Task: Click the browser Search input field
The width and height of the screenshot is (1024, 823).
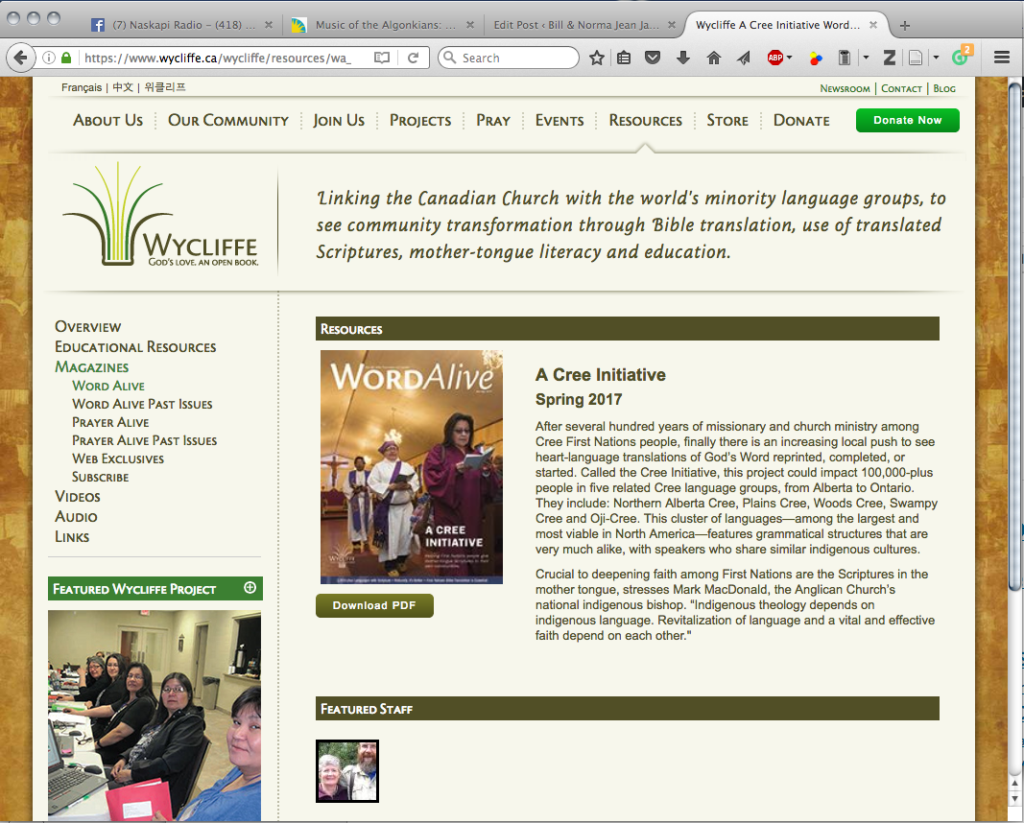Action: (509, 57)
